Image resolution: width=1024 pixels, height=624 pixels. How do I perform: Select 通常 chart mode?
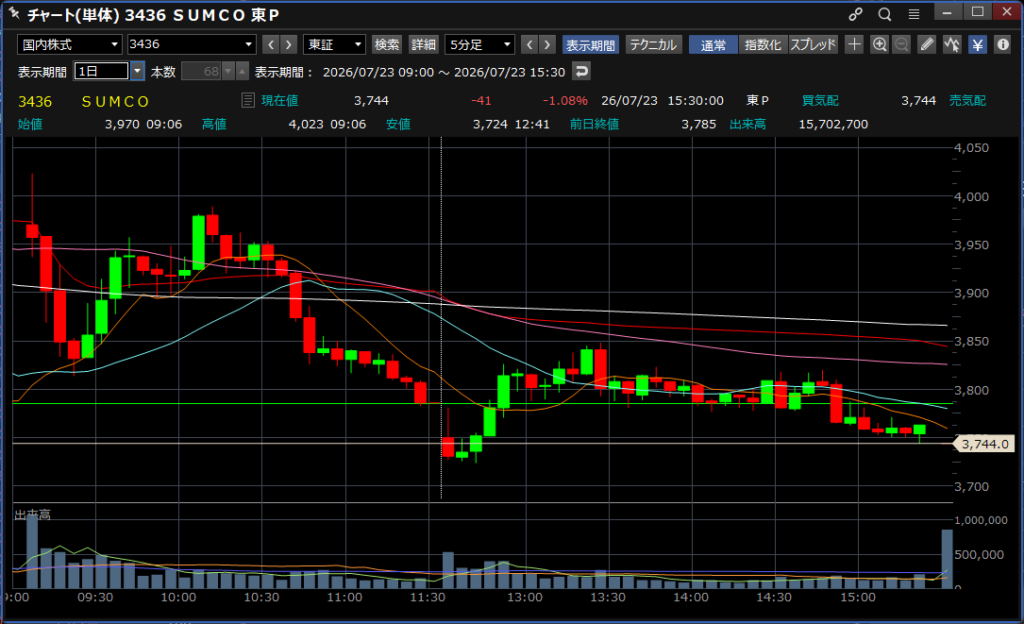(x=713, y=44)
